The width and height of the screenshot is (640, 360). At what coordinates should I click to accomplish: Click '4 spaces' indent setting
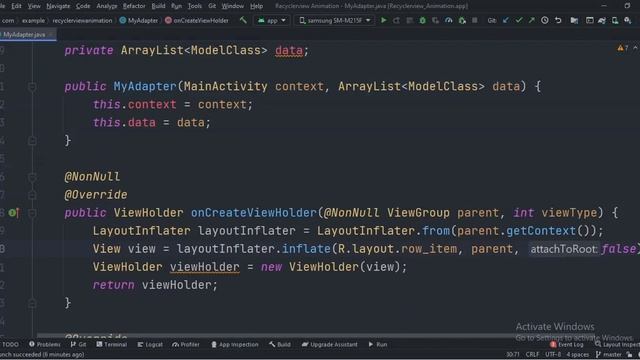578,354
